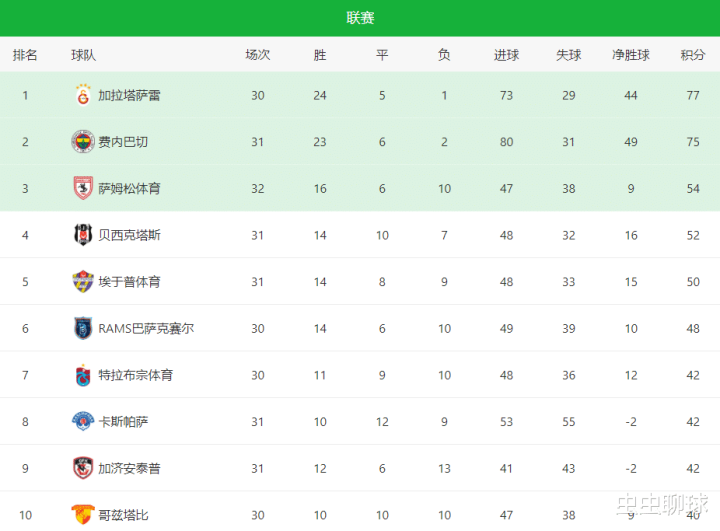Open the 费内巴切 team link
This screenshot has height=531, width=720.
pos(123,142)
